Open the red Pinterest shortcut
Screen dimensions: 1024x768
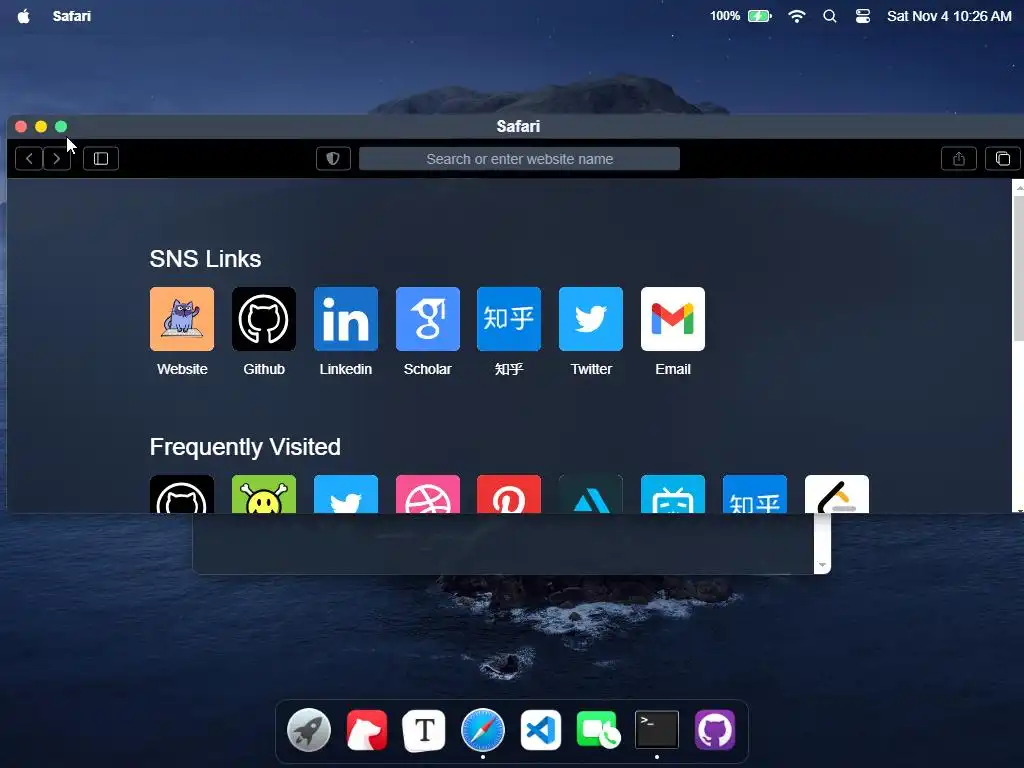(x=509, y=494)
